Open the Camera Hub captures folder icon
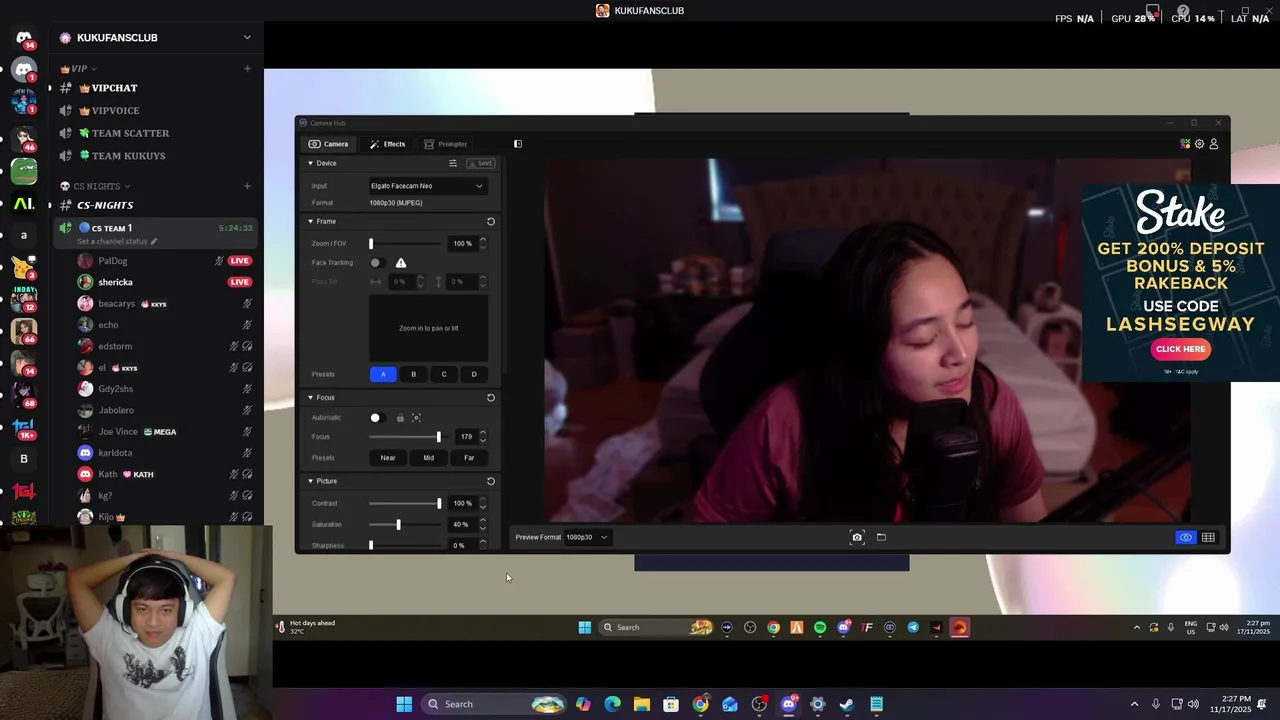1280x720 pixels. (881, 537)
